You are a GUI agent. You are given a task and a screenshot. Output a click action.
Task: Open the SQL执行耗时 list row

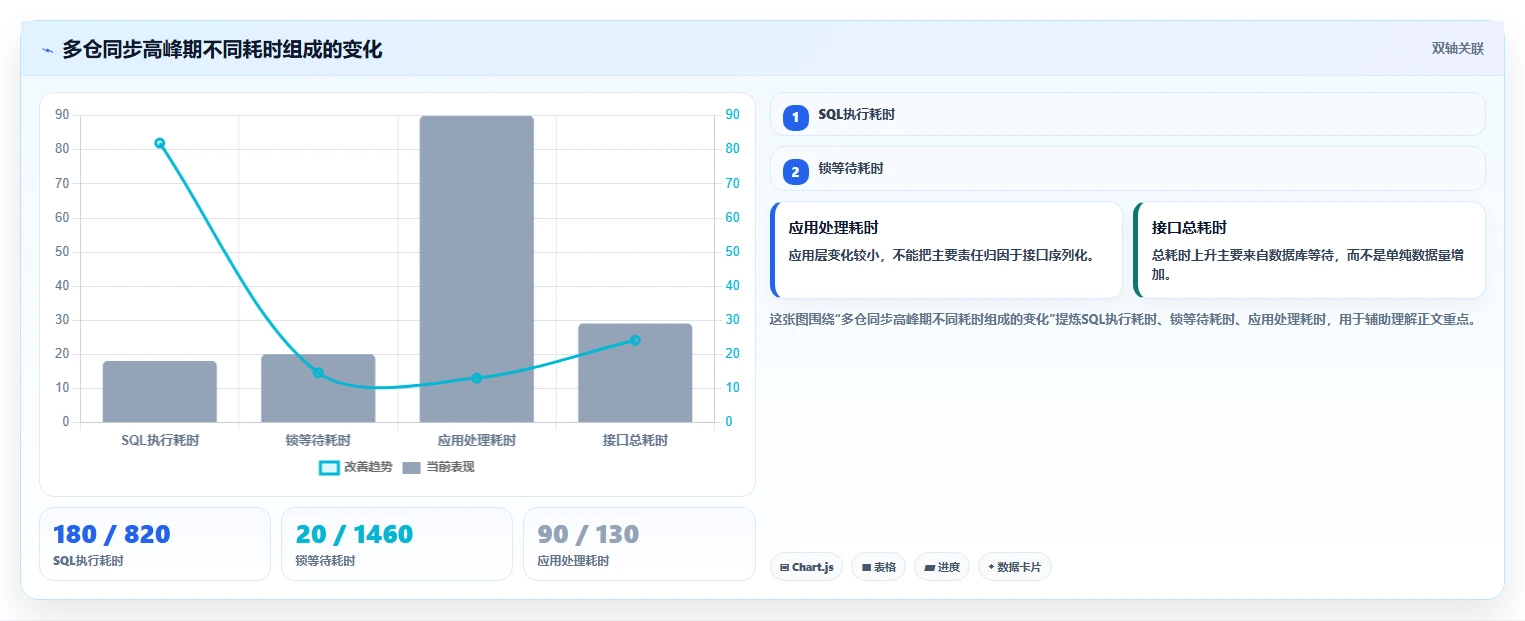[x=1127, y=114]
